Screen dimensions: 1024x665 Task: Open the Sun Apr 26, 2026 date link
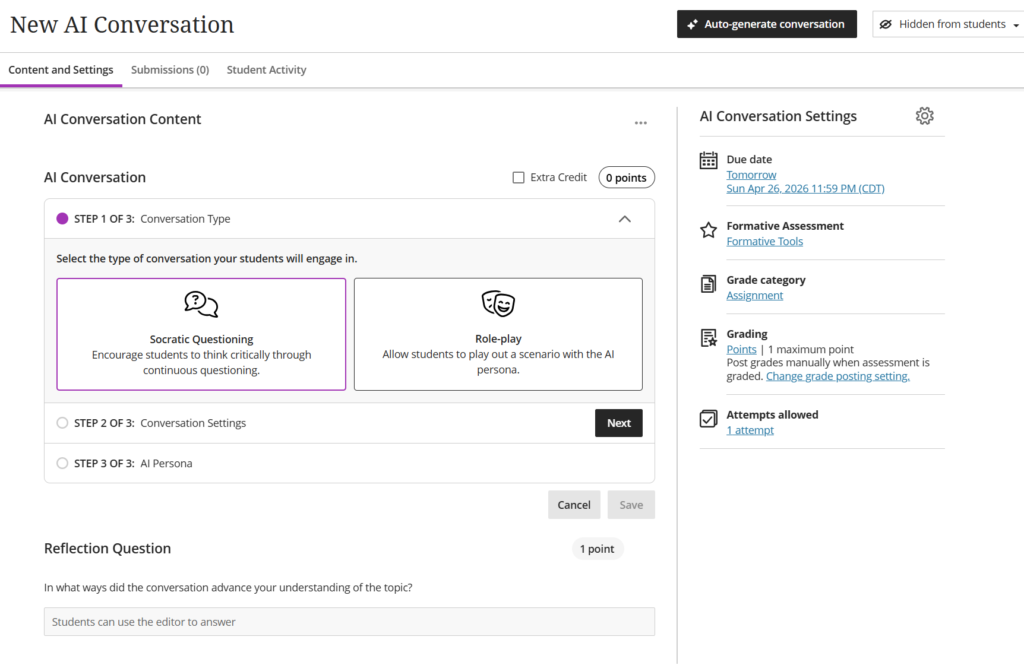pos(805,189)
